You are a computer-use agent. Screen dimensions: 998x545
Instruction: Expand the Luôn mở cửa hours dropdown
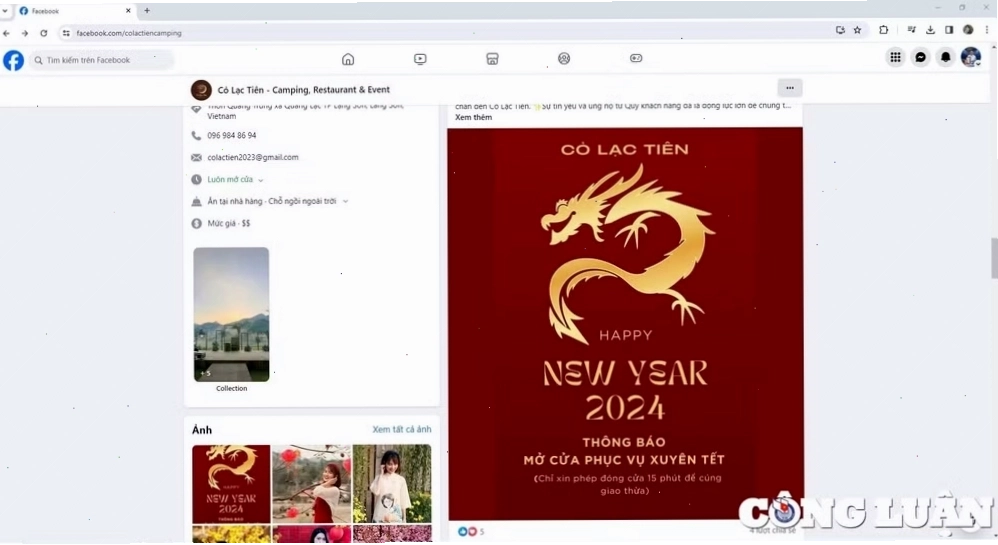point(260,180)
